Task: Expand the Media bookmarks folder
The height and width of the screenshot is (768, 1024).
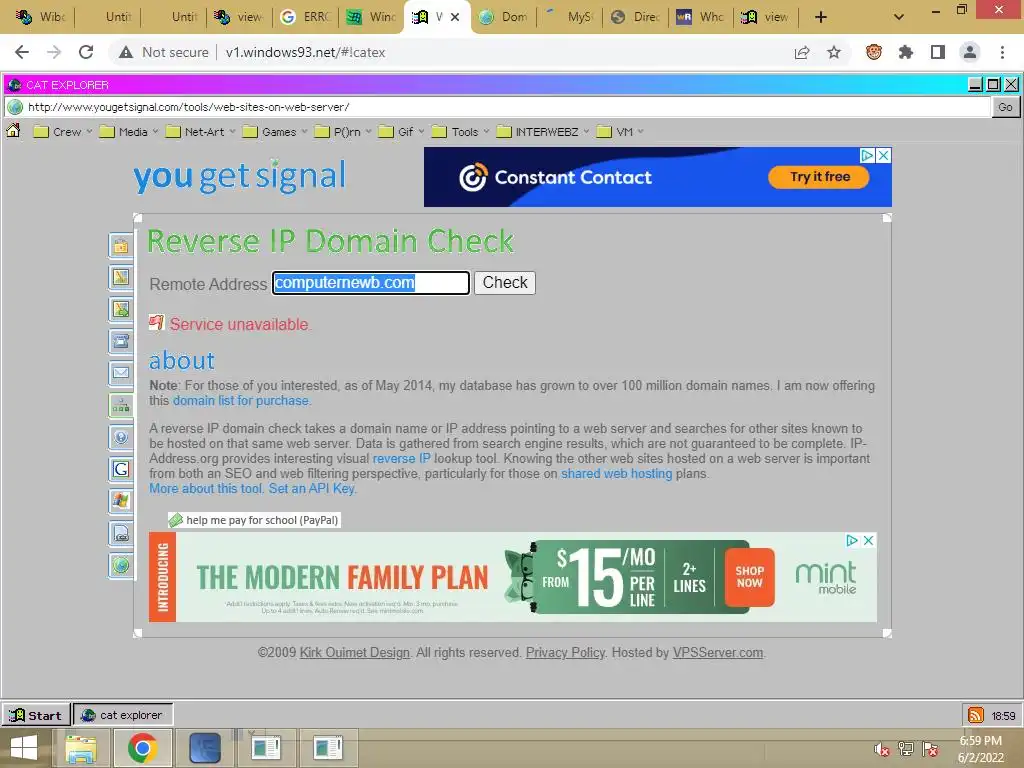Action: pos(129,132)
